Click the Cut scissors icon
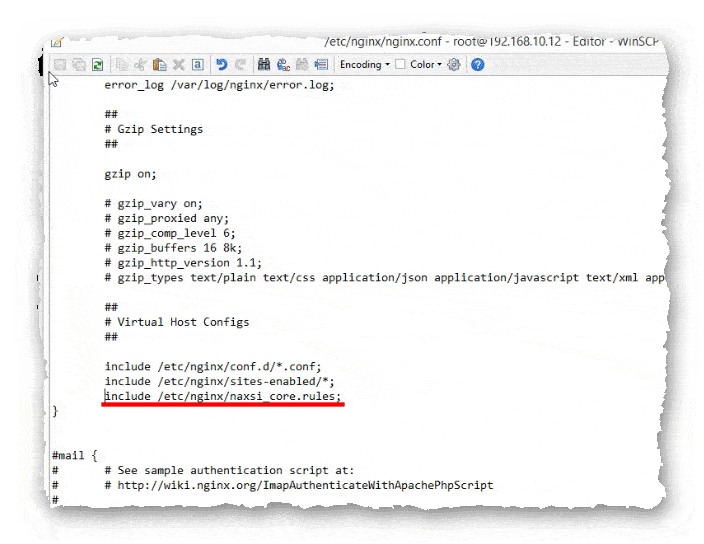The height and width of the screenshot is (544, 704). (x=140, y=65)
